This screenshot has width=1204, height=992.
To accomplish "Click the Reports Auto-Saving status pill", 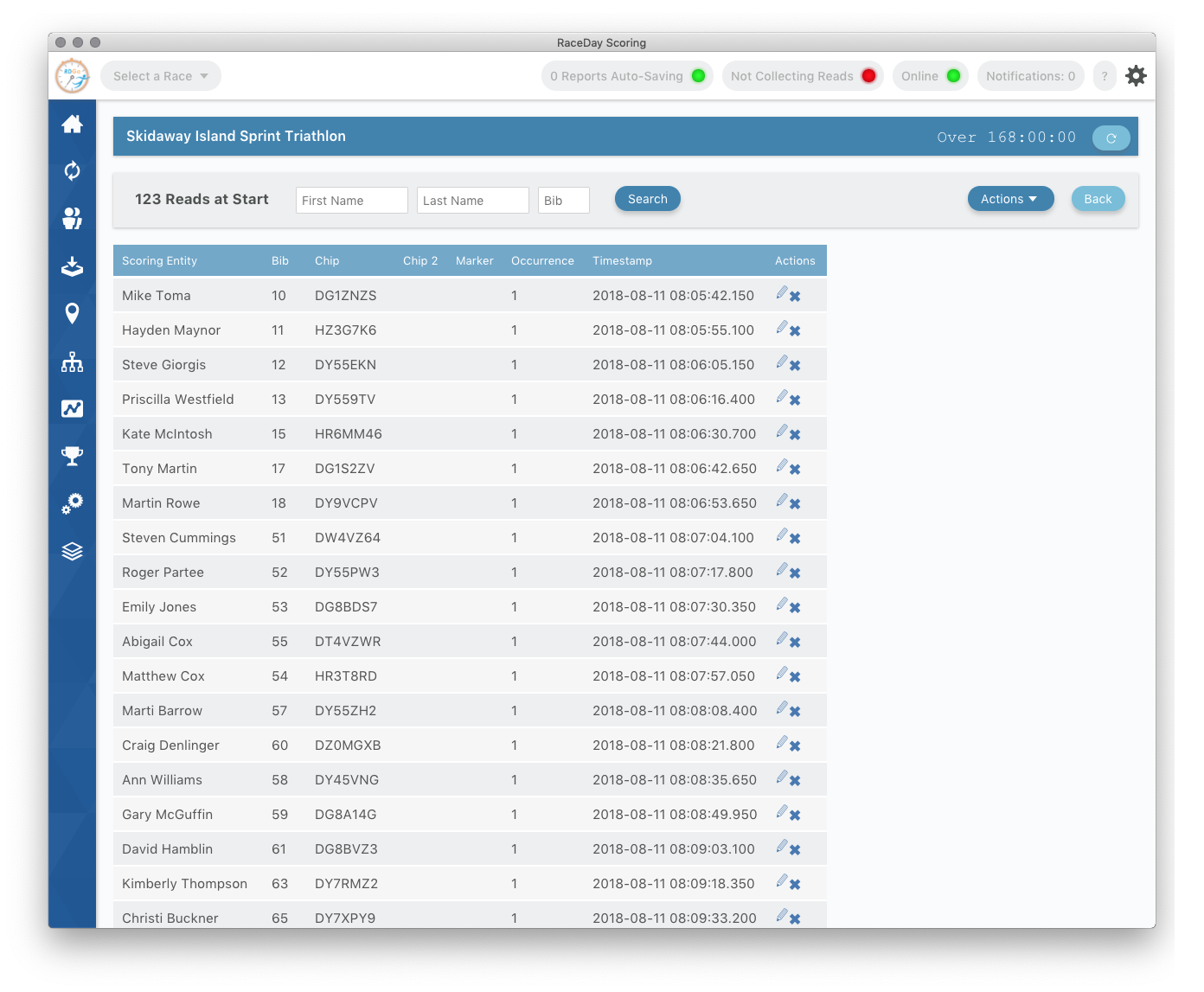I will tap(627, 76).
